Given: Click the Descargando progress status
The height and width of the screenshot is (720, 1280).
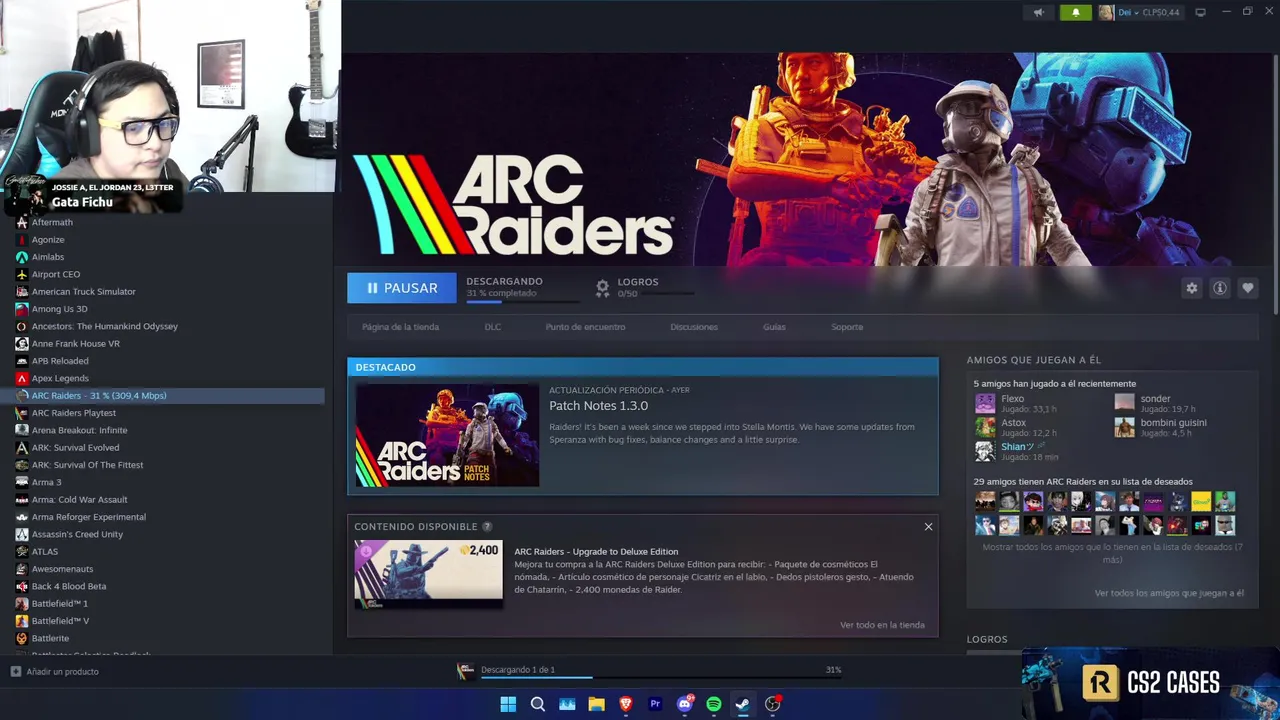Looking at the screenshot, I should click(x=523, y=287).
